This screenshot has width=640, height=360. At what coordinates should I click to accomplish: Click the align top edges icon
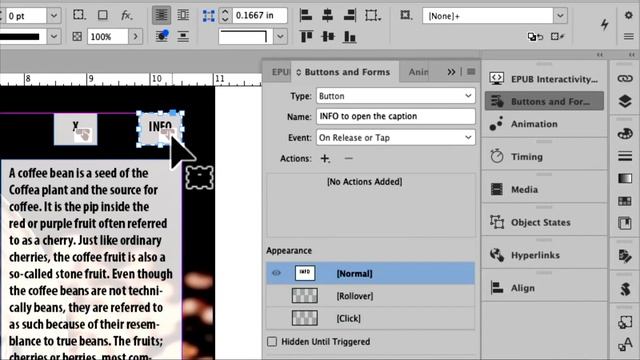click(x=306, y=37)
